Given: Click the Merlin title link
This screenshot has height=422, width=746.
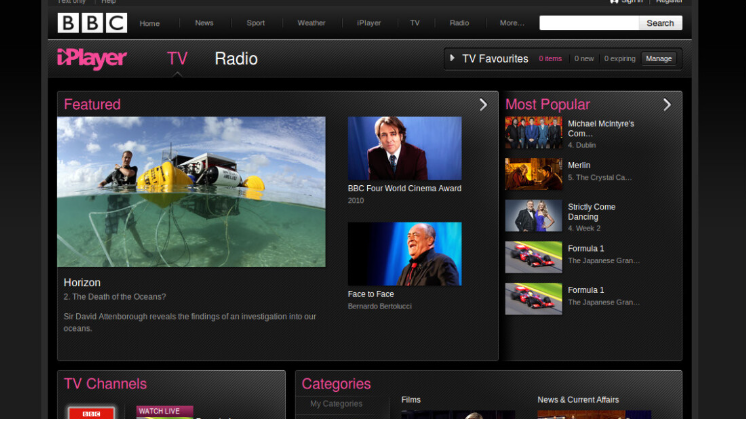Looking at the screenshot, I should 579,165.
